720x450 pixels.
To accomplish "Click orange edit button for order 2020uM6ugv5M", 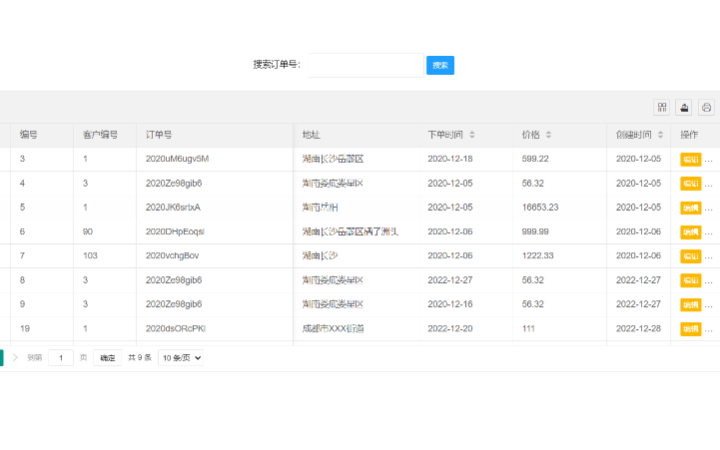I will pos(690,159).
